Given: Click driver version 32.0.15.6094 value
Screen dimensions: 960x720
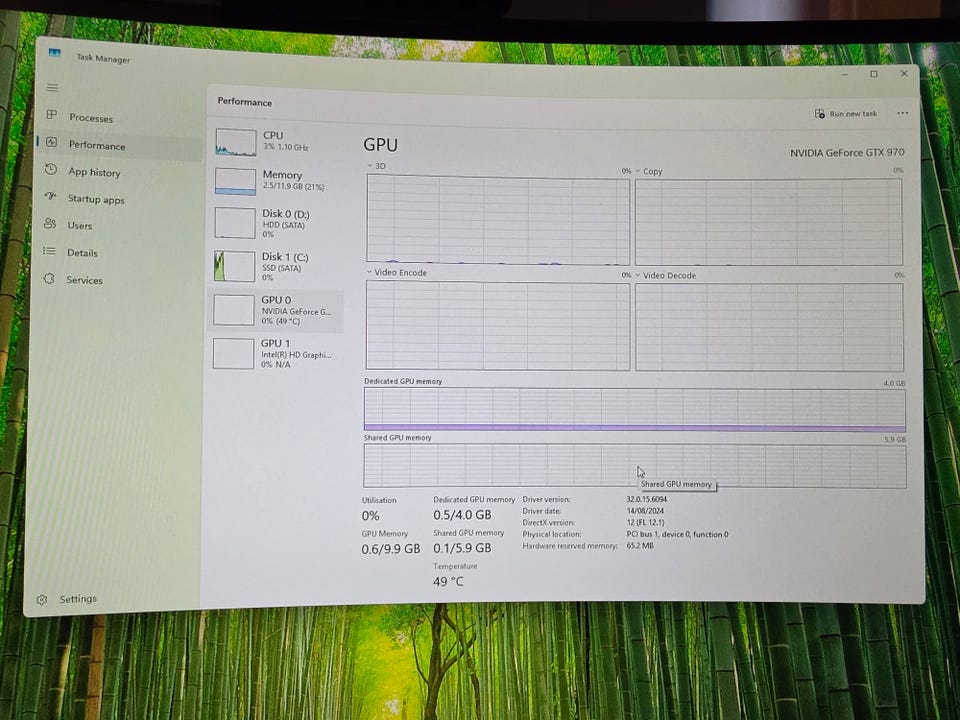Looking at the screenshot, I should coord(647,499).
